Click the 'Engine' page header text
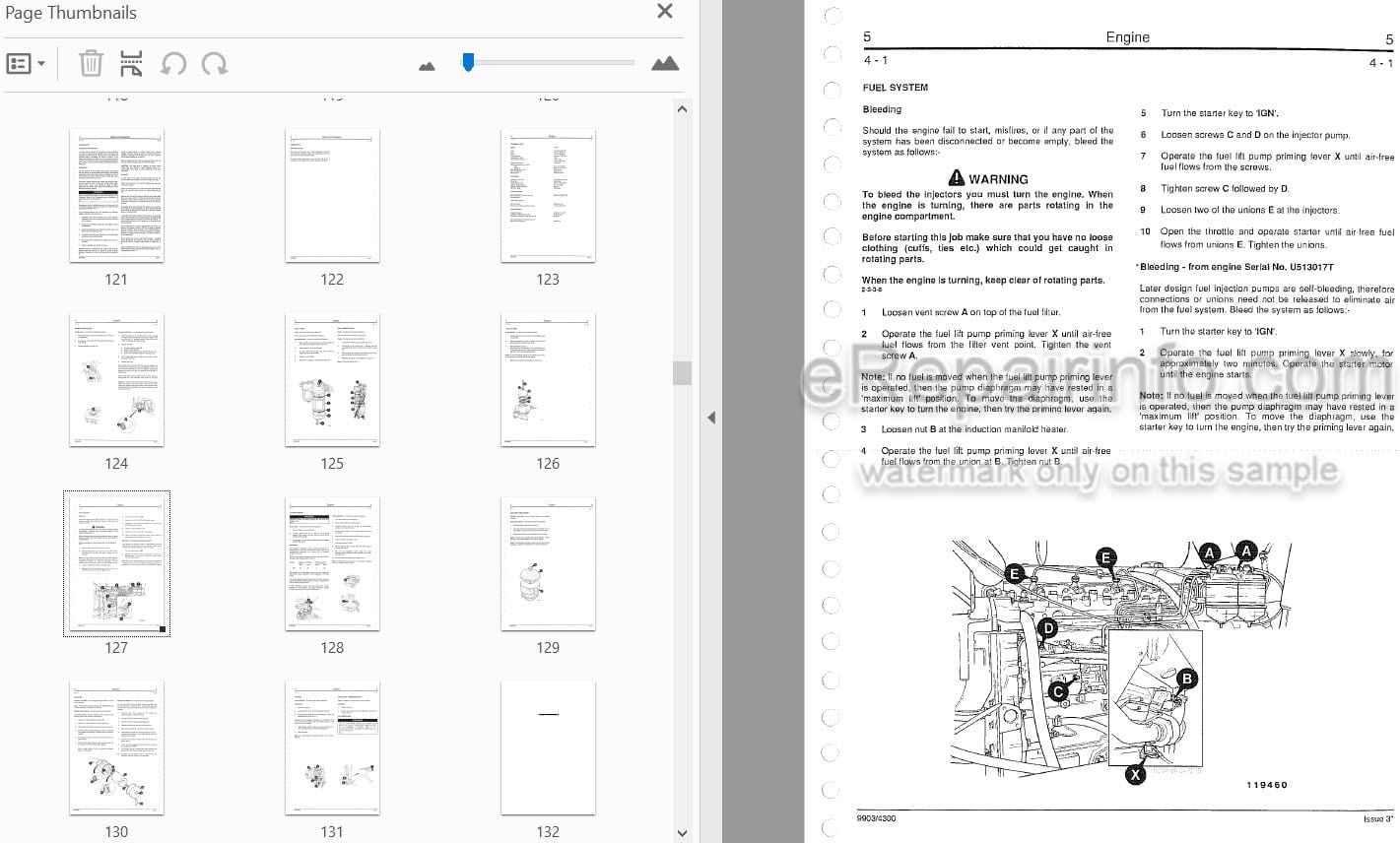The width and height of the screenshot is (1400, 843). (x=1127, y=36)
